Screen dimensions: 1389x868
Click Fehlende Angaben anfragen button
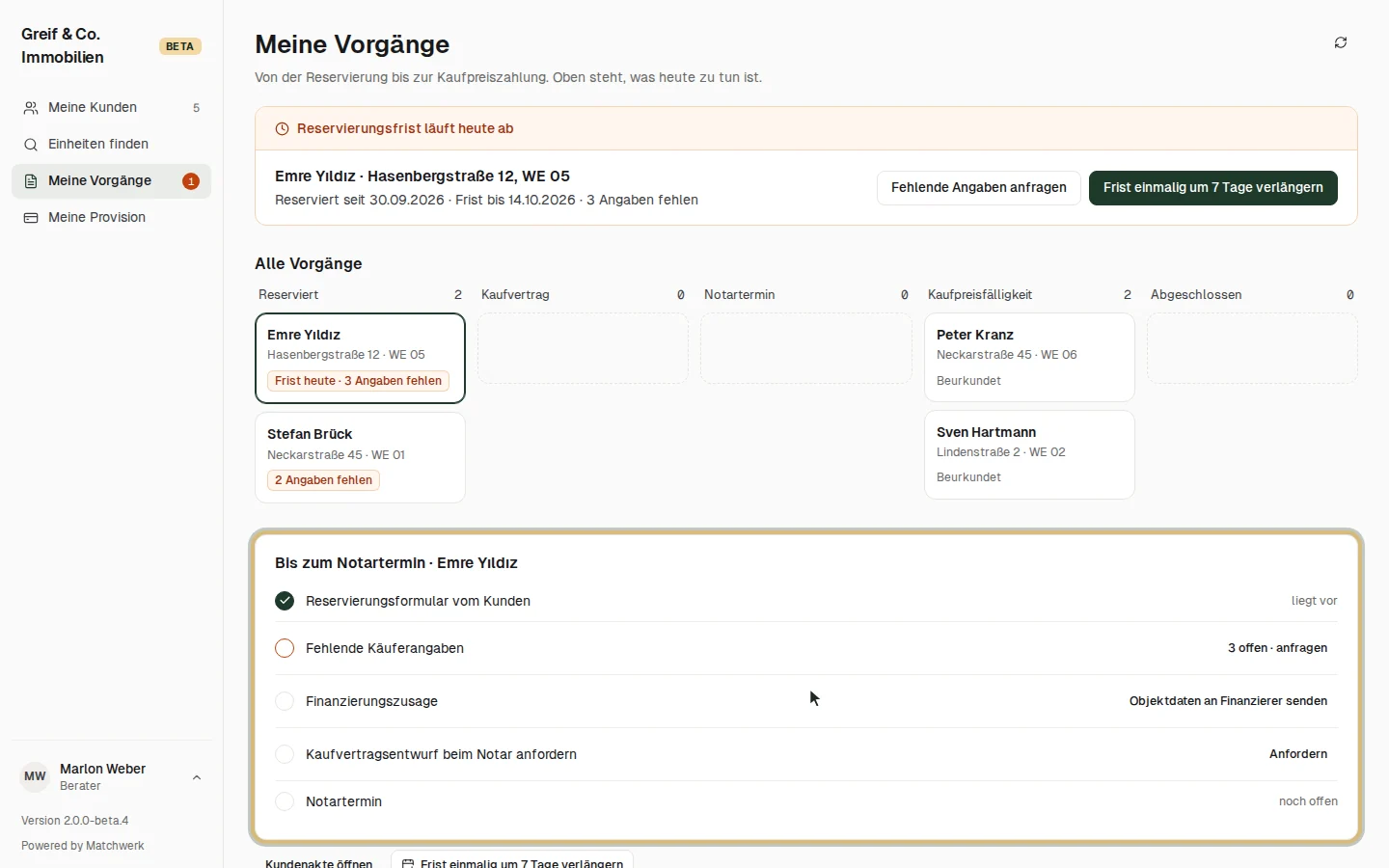pos(979,188)
